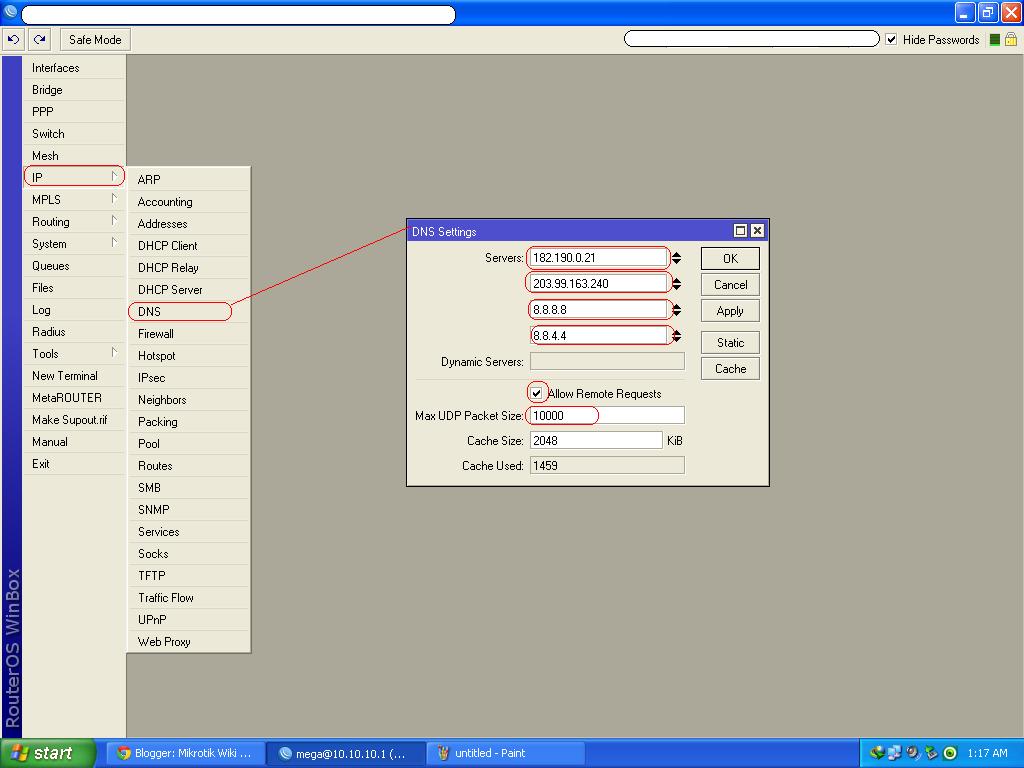The height and width of the screenshot is (768, 1024).
Task: Click the server field containing 8.8.8.8
Action: (600, 310)
